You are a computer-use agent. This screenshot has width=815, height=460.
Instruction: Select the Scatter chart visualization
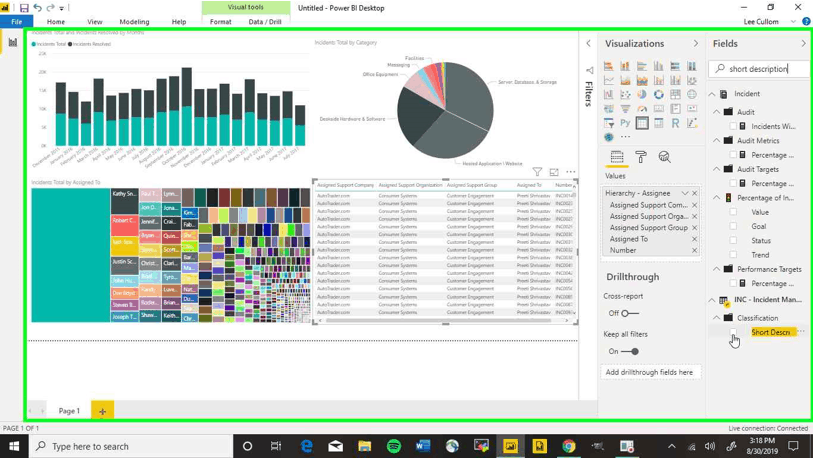click(625, 95)
